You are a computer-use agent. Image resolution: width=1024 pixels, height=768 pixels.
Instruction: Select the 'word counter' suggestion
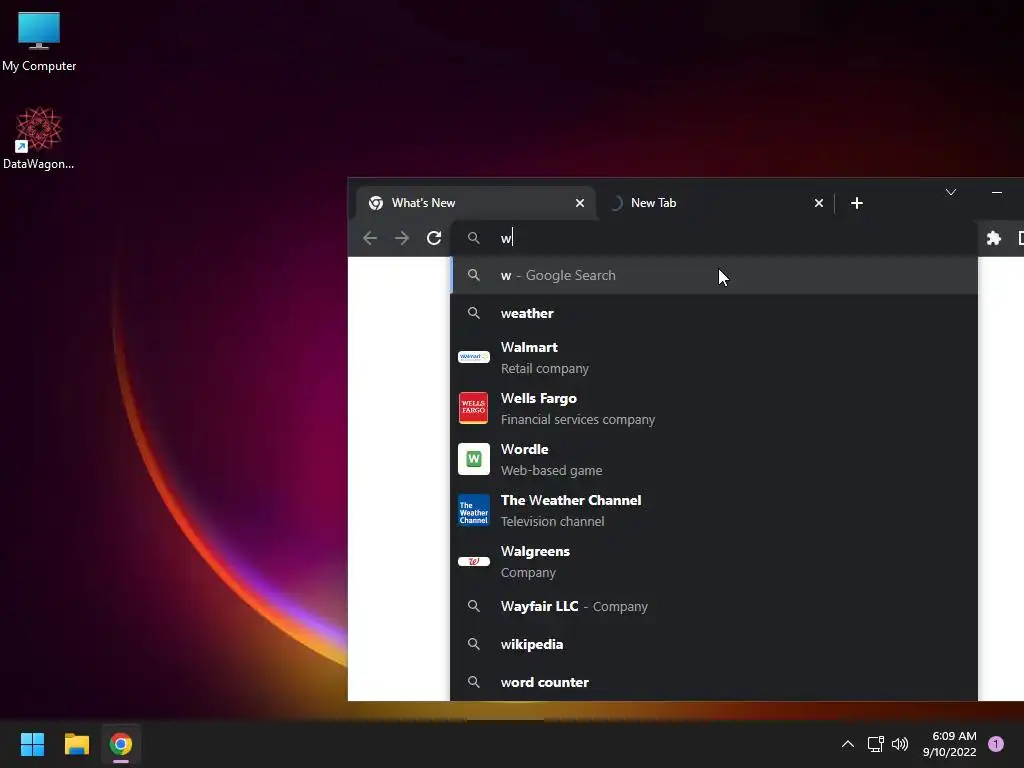pyautogui.click(x=714, y=682)
